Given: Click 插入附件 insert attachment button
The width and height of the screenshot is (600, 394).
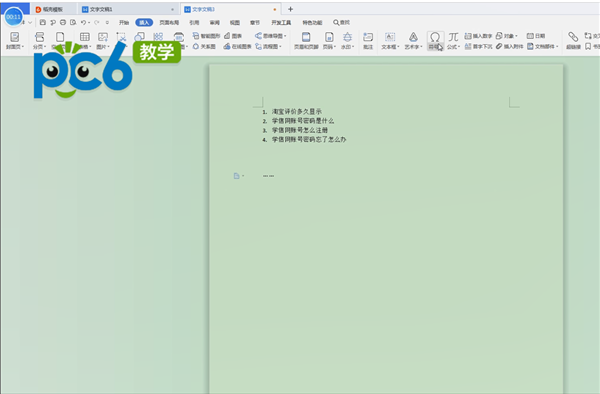Looking at the screenshot, I should [509, 46].
